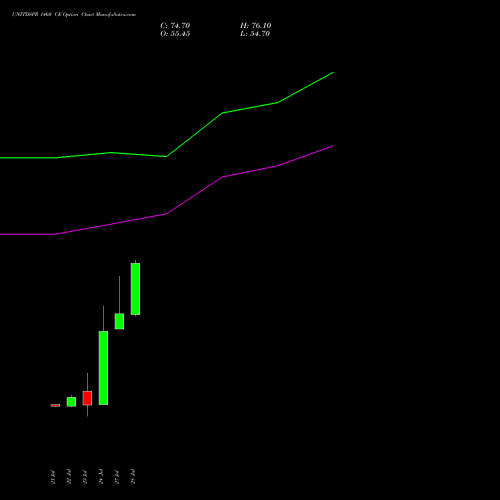Select the 22 Jul date label
Viewport: 500px width, 500px height.
(69, 477)
